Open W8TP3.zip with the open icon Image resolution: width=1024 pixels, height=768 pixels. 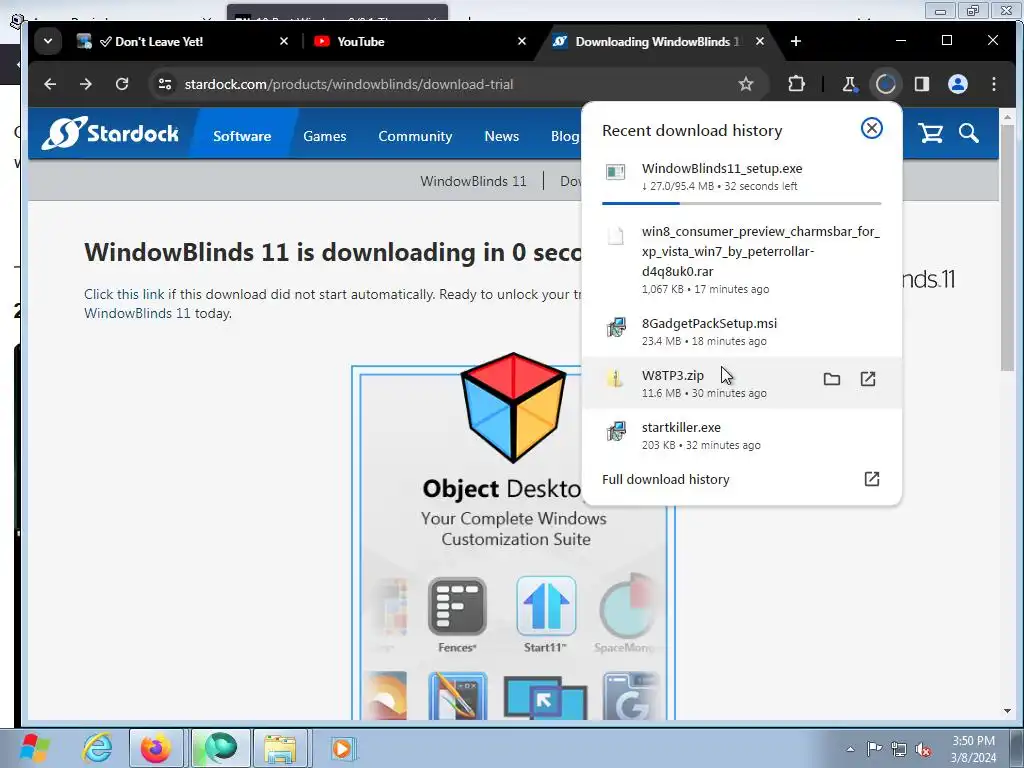[x=867, y=379]
